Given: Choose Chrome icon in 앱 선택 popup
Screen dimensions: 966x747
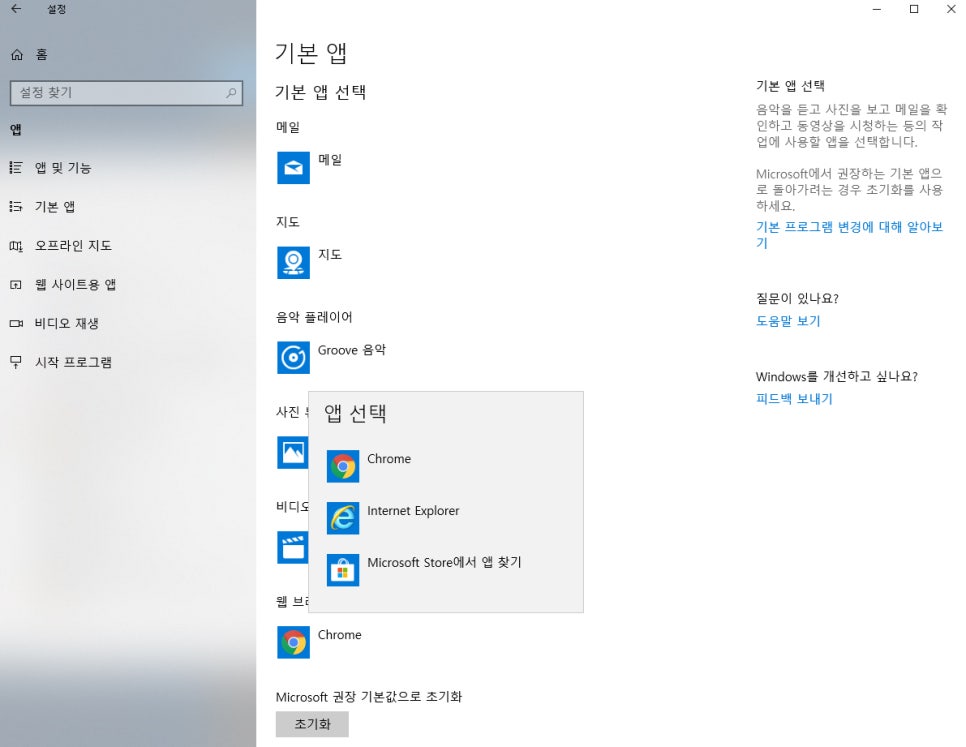Looking at the screenshot, I should click(343, 466).
